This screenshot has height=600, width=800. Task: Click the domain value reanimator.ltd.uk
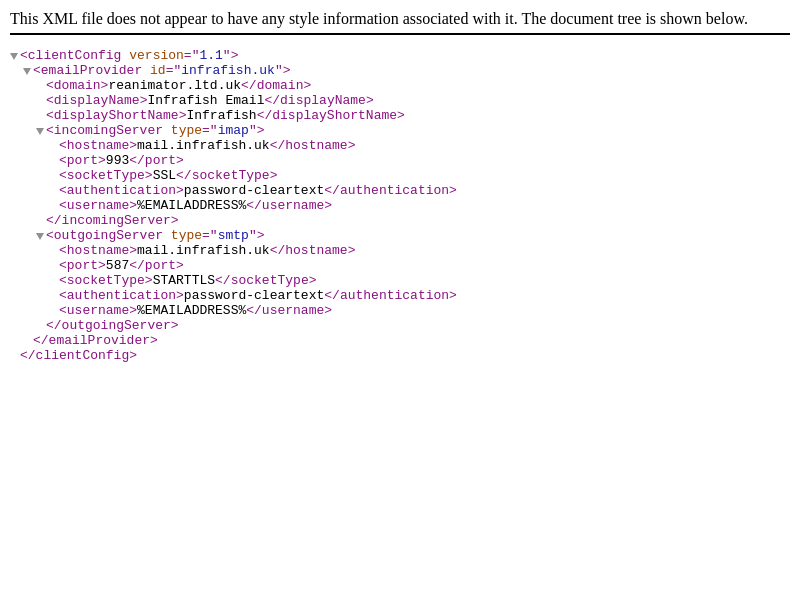tap(174, 86)
